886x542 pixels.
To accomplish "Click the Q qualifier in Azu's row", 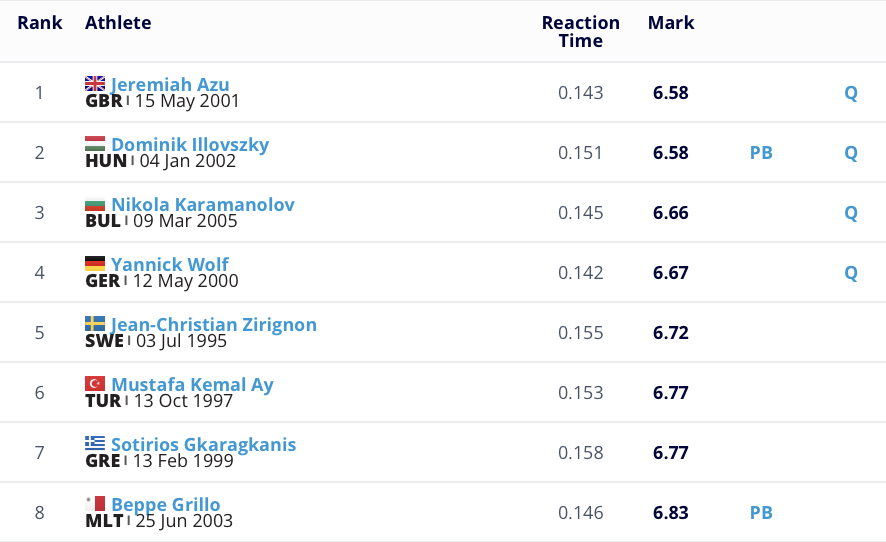I will click(x=851, y=93).
